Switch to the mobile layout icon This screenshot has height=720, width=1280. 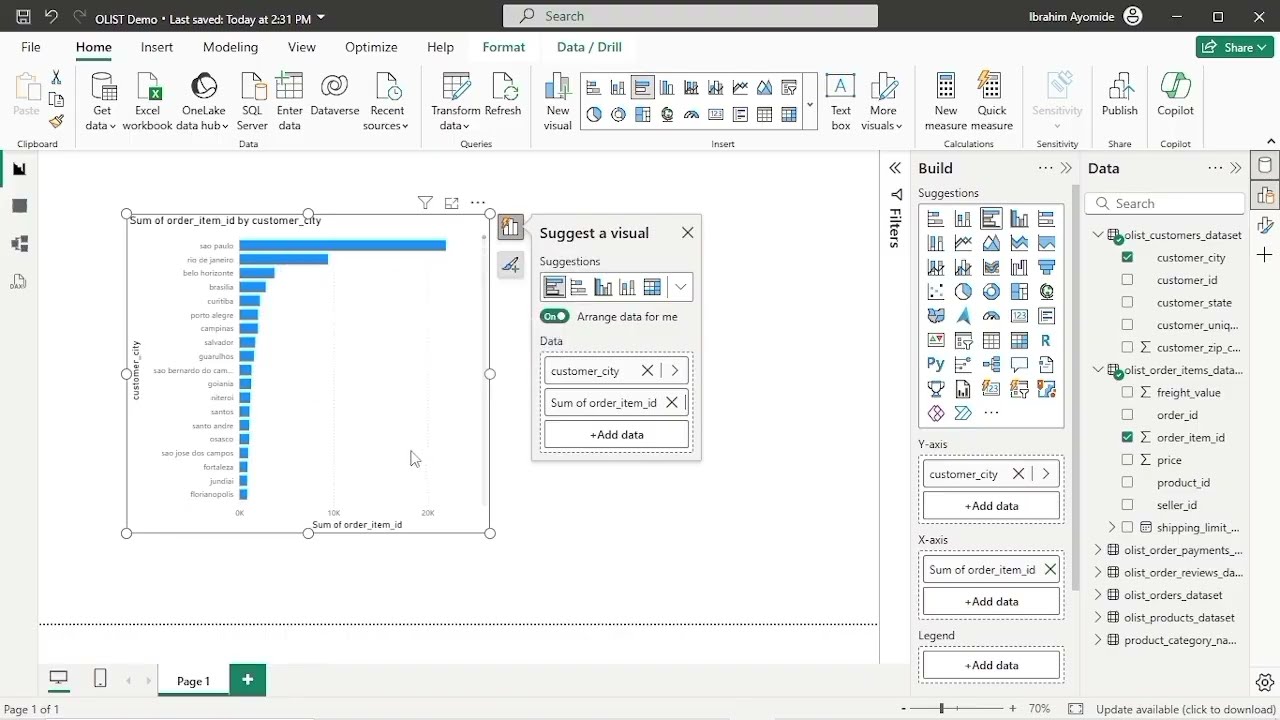100,679
